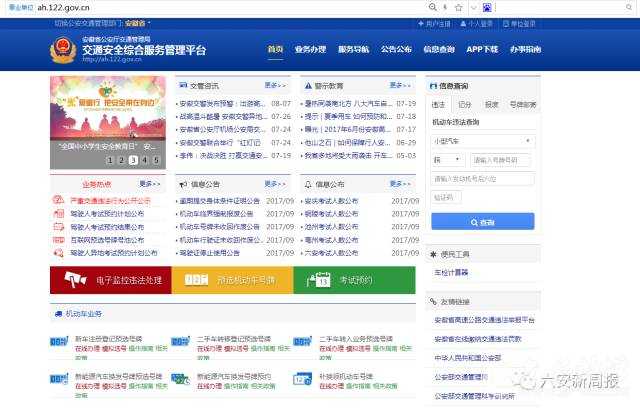The width and height of the screenshot is (640, 409).
Task: Click the camera icon on 电子监控违法处理
Action: click(x=76, y=280)
